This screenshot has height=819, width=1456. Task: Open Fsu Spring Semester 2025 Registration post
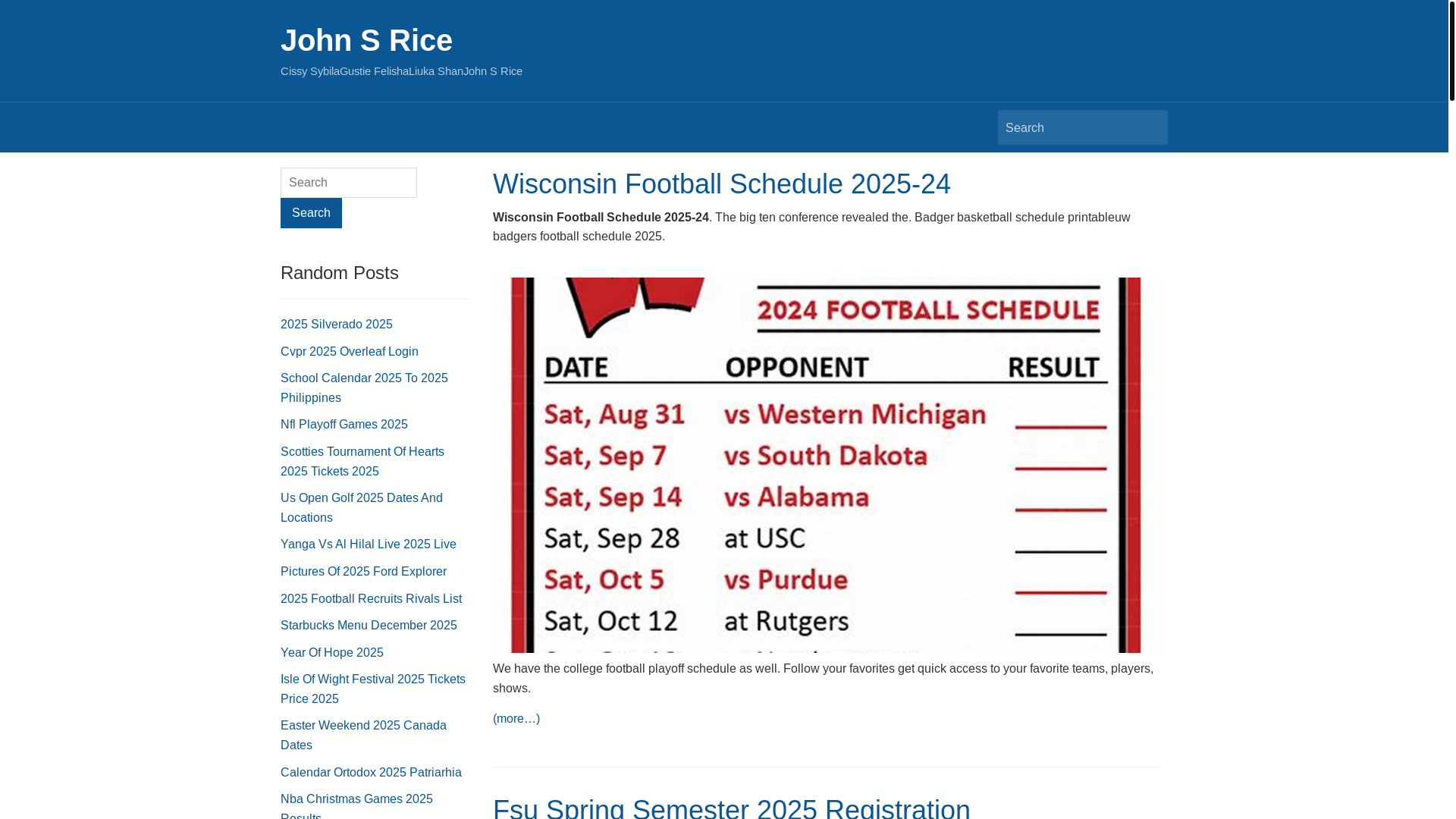click(x=731, y=808)
